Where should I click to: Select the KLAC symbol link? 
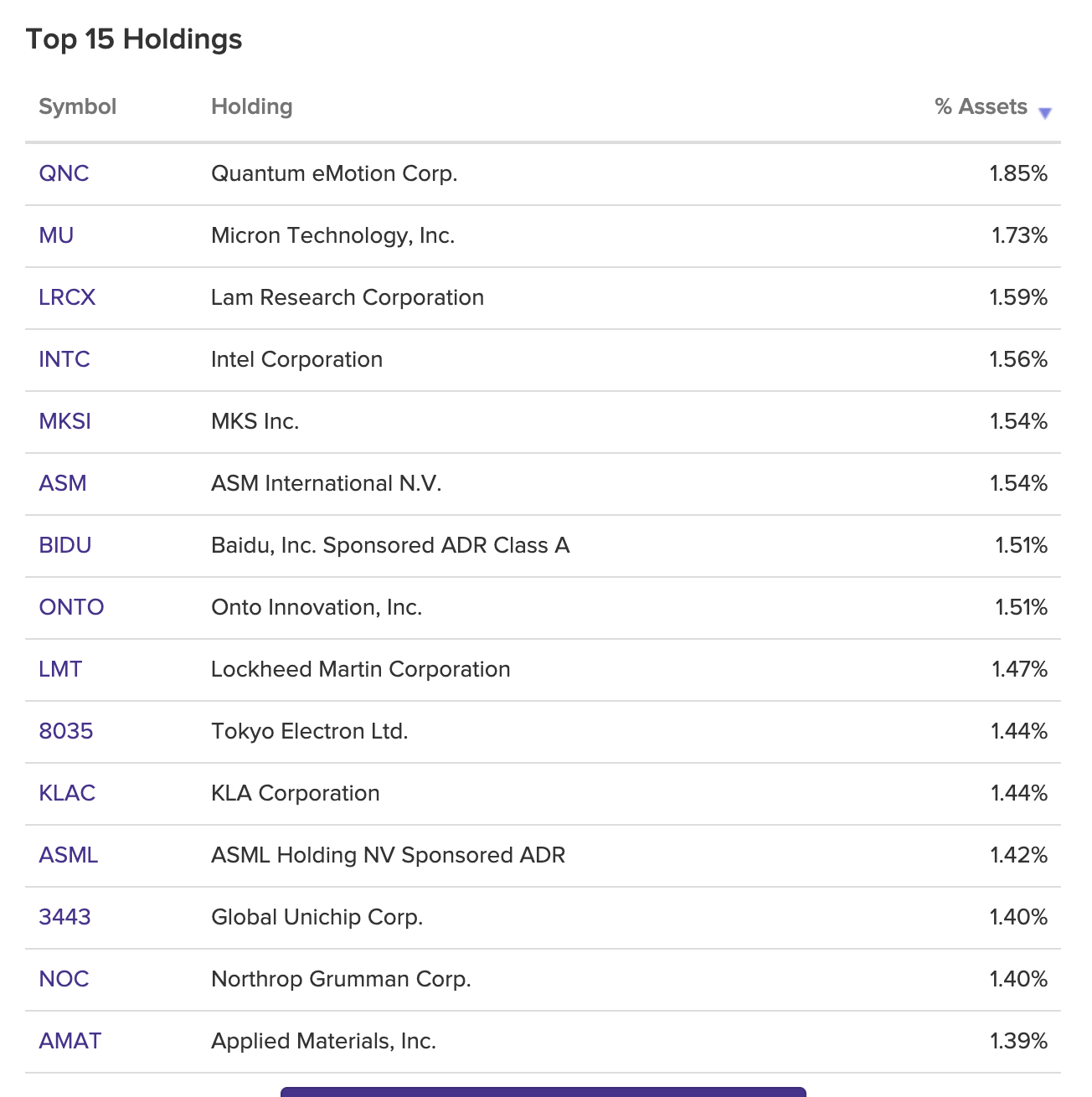[67, 793]
